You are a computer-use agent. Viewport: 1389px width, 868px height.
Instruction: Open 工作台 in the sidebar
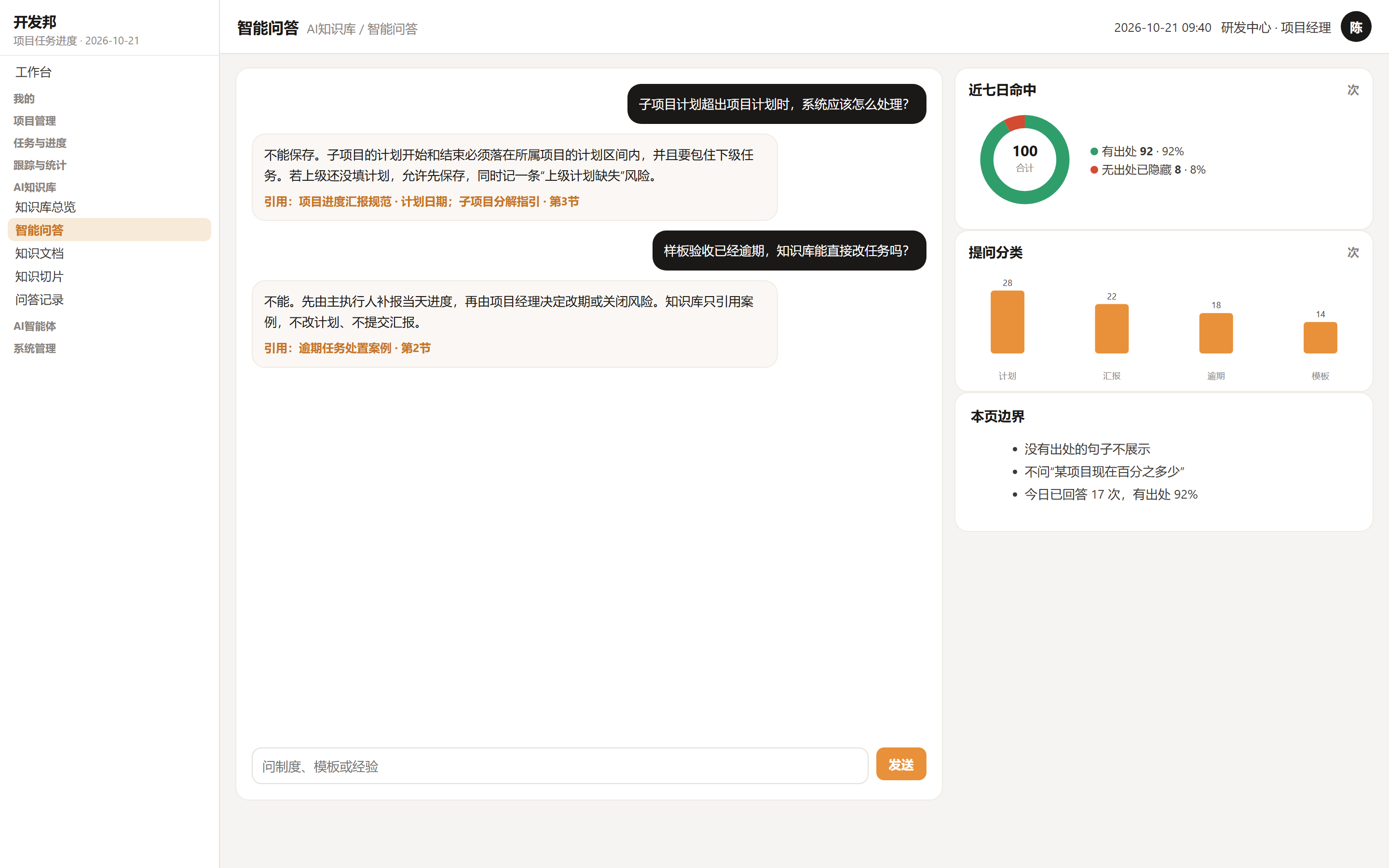(109, 72)
